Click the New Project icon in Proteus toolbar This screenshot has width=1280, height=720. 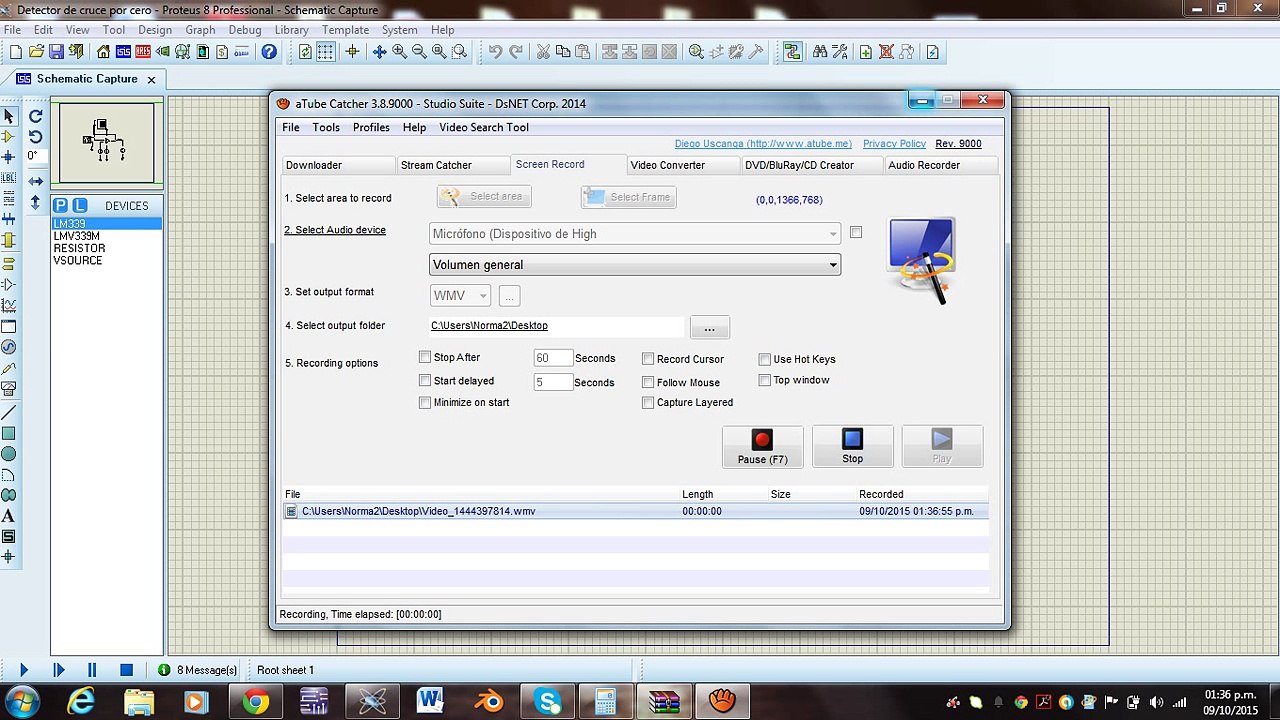16,52
